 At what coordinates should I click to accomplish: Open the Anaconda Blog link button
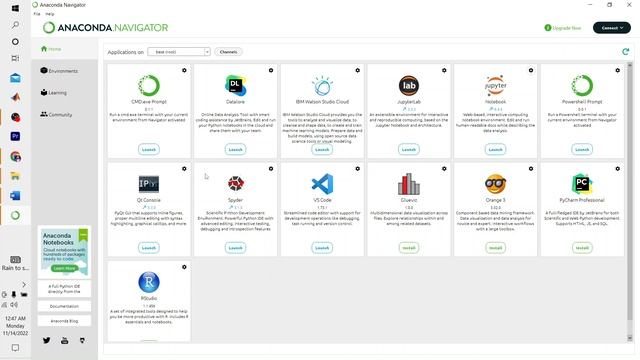tap(64, 321)
